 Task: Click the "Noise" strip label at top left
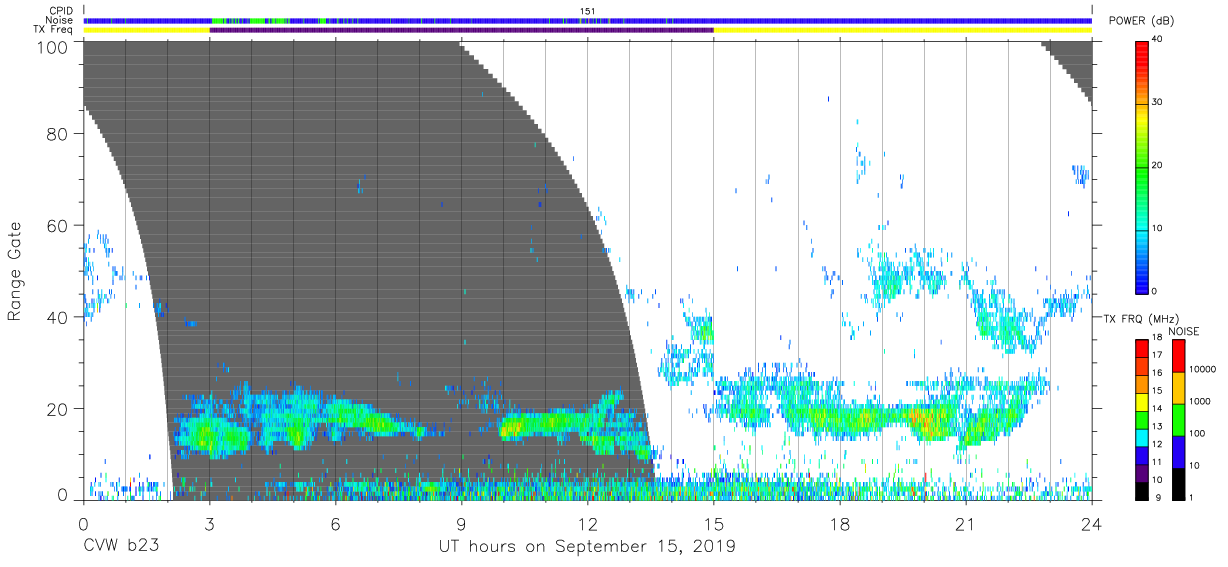pos(60,20)
